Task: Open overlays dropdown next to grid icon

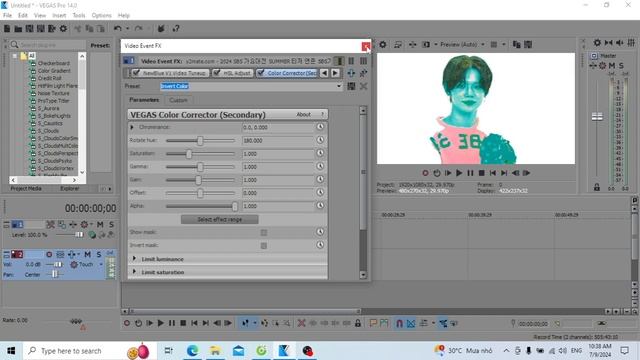Action: [x=504, y=44]
